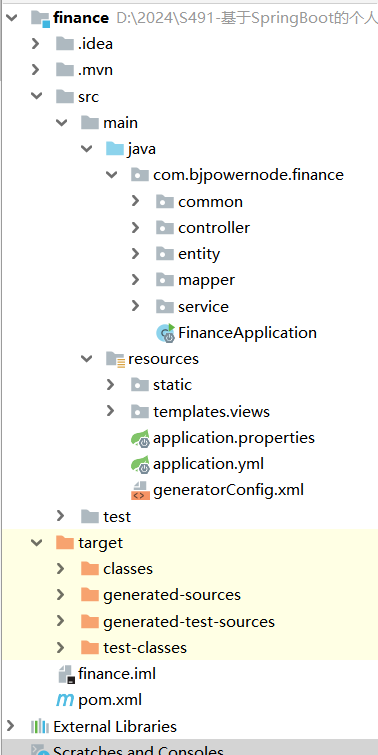Click the External Libraries icon
Screen dimensions: 378x755
pyautogui.click(x=40, y=726)
